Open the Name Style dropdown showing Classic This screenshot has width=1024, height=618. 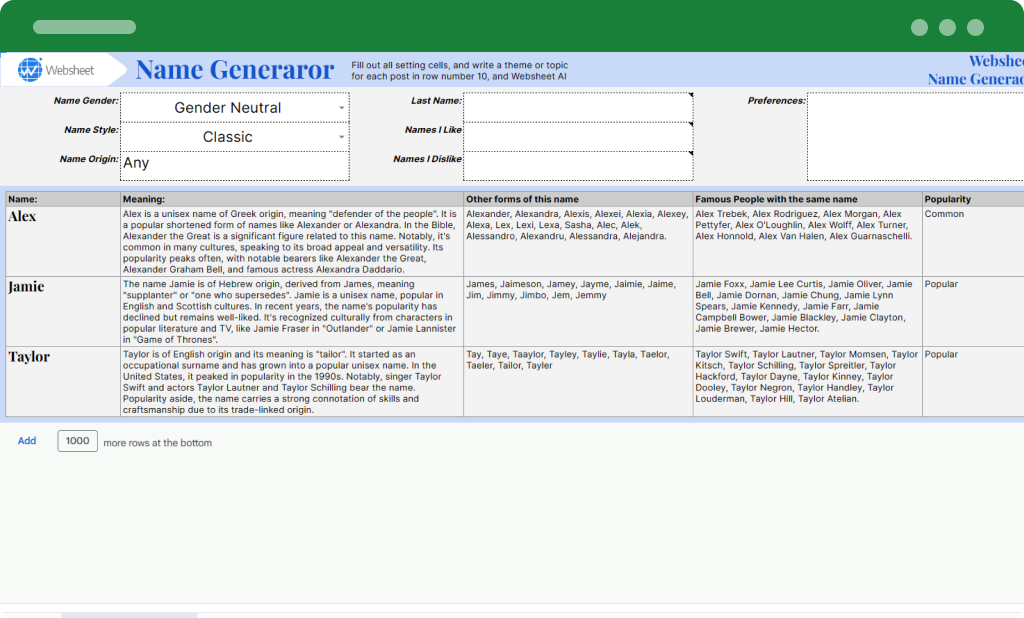[x=235, y=137]
